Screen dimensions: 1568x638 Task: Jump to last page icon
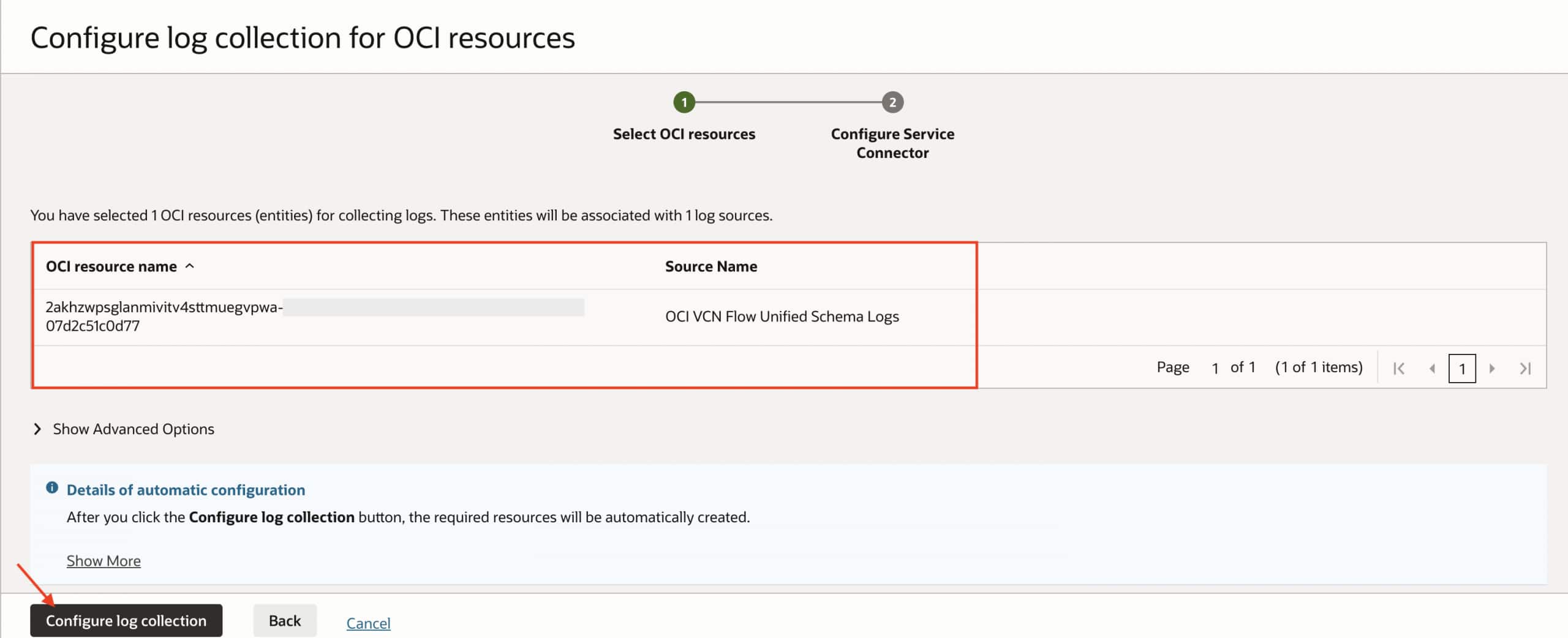tap(1525, 368)
